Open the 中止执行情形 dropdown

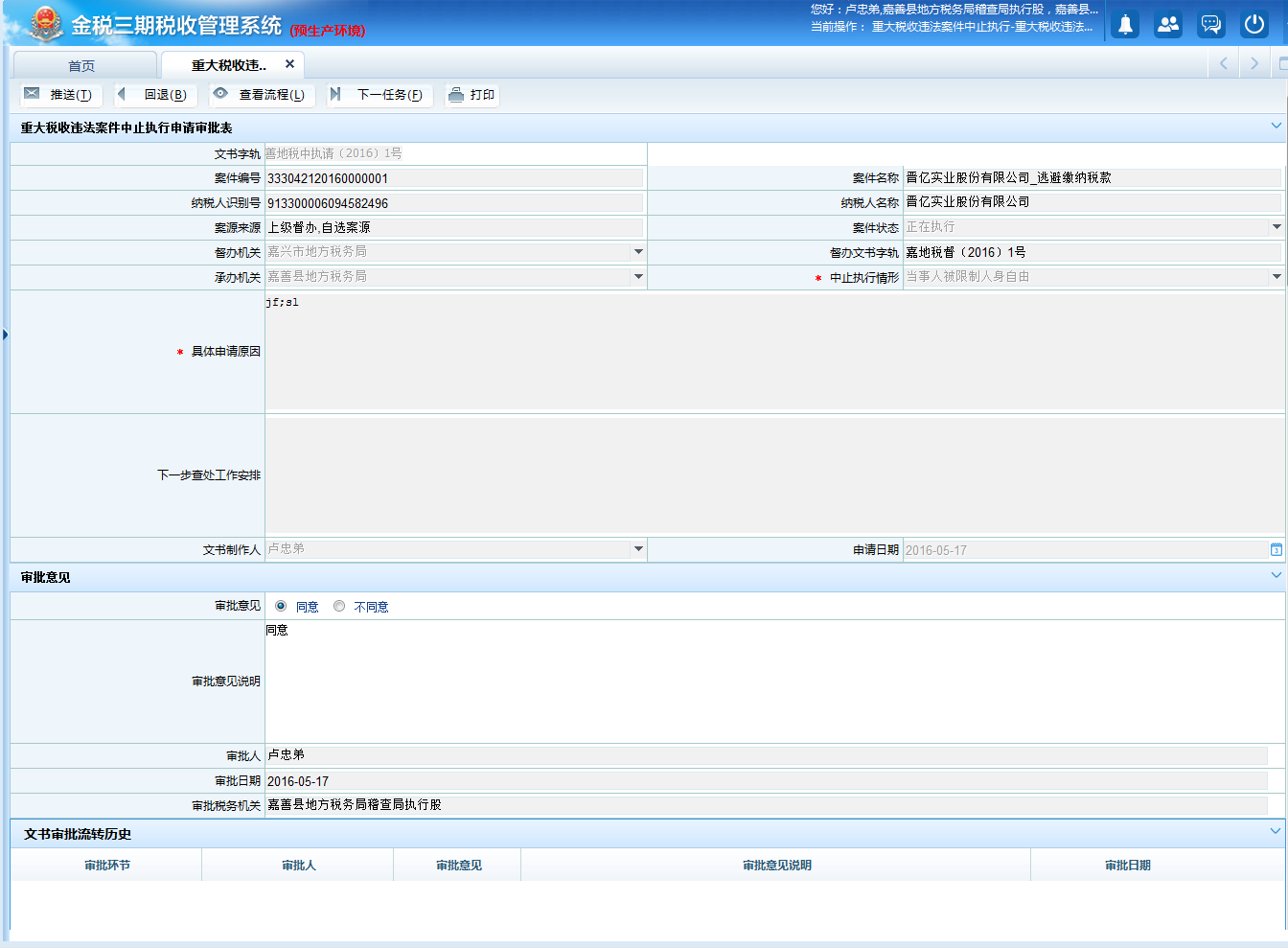pos(1276,277)
